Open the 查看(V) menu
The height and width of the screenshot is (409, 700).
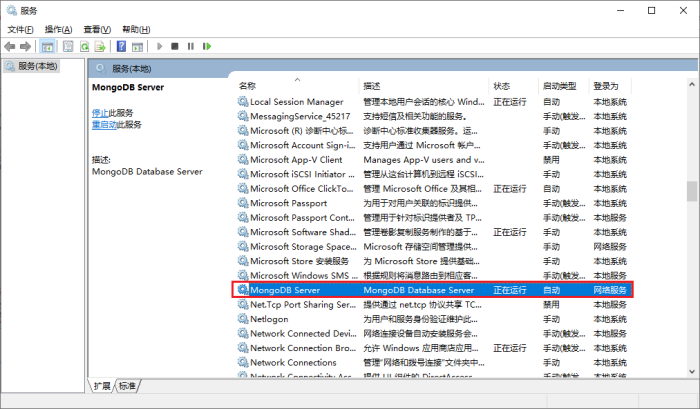[97, 29]
